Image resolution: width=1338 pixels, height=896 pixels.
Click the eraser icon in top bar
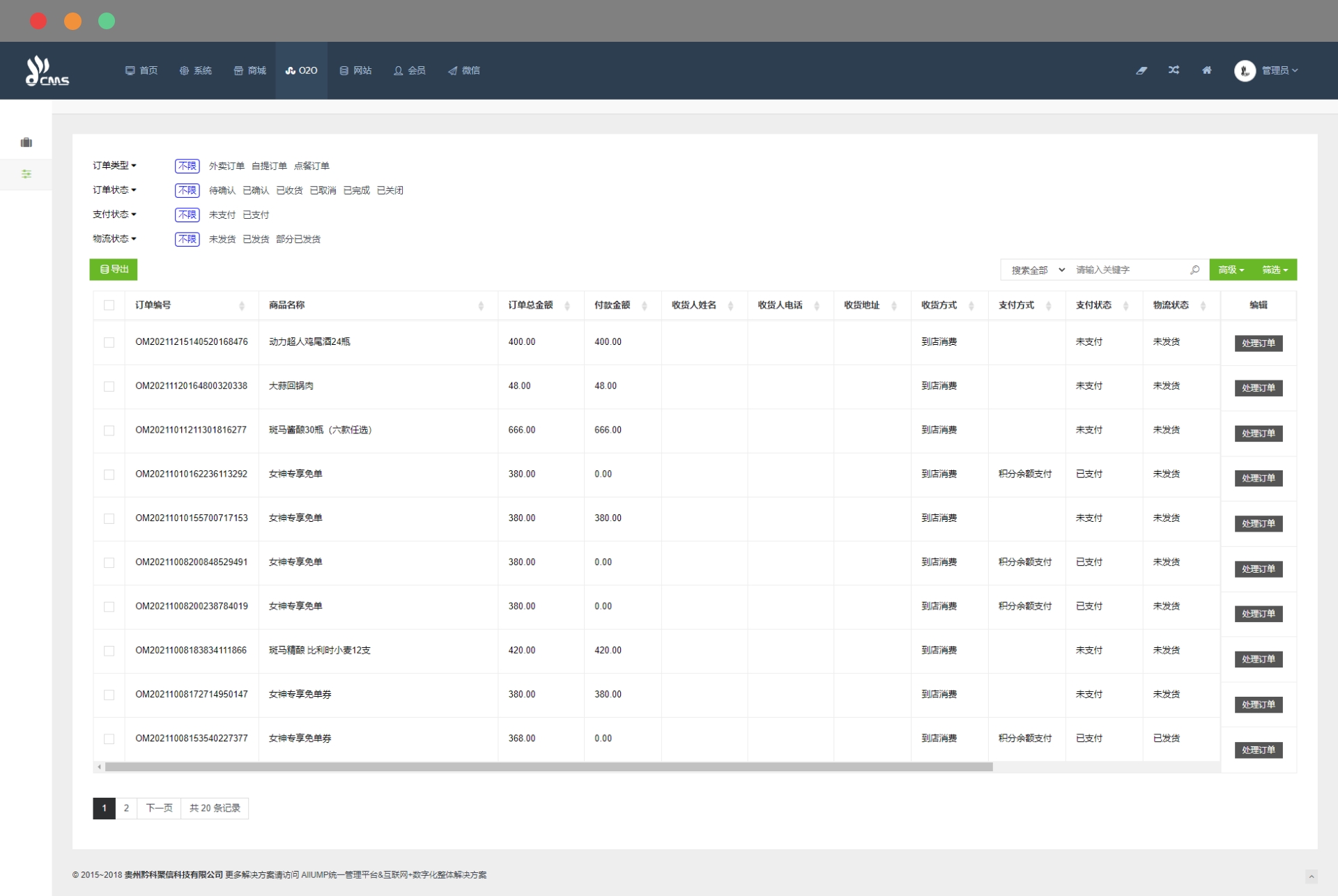coord(1141,70)
